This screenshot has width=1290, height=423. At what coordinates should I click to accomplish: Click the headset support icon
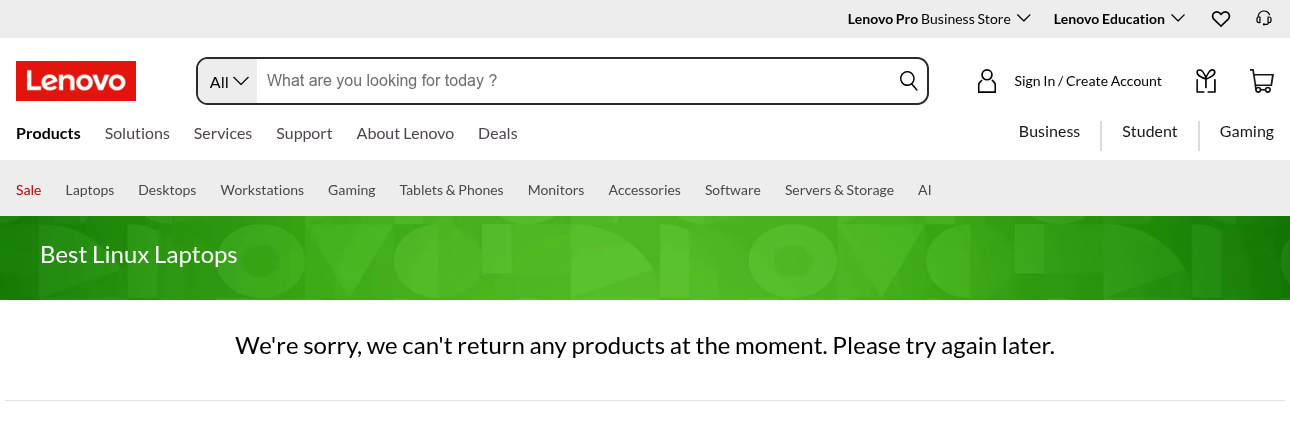click(1264, 19)
